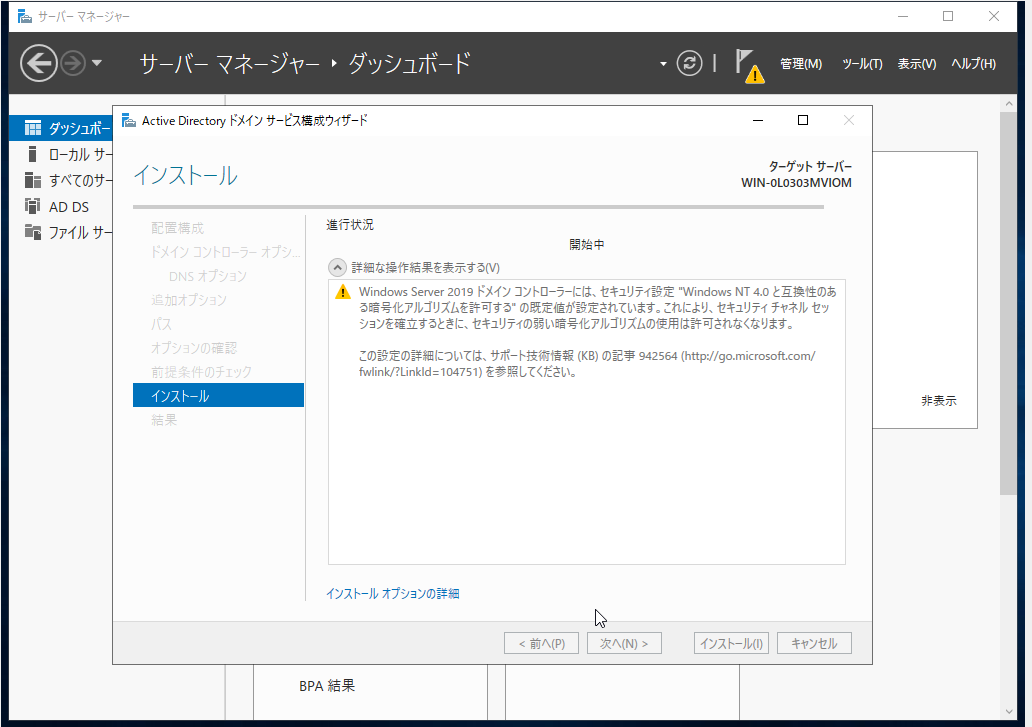Viewport: 1032px width, 727px height.
Task: Select the DNS オプション wizard step
Action: (208, 276)
